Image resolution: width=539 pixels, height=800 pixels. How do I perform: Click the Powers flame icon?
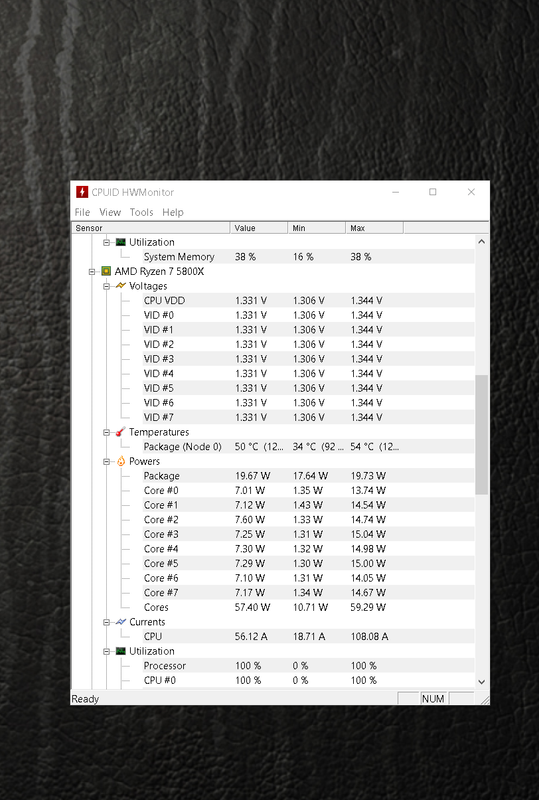[x=120, y=461]
